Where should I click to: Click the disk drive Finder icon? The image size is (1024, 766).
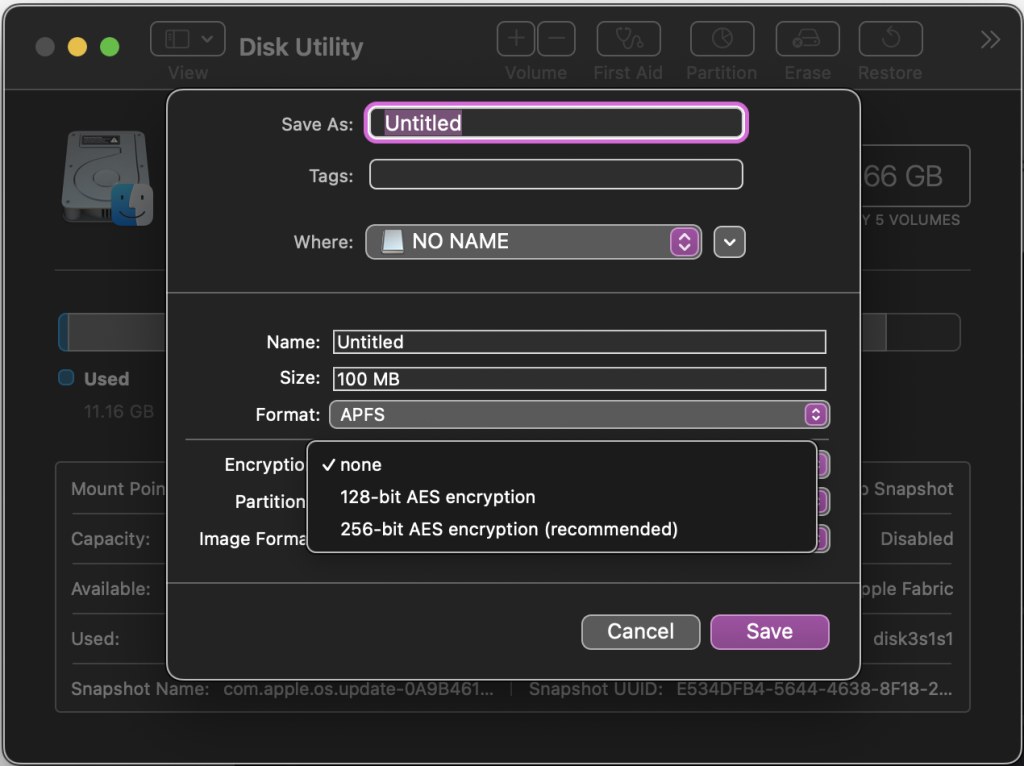(x=107, y=178)
